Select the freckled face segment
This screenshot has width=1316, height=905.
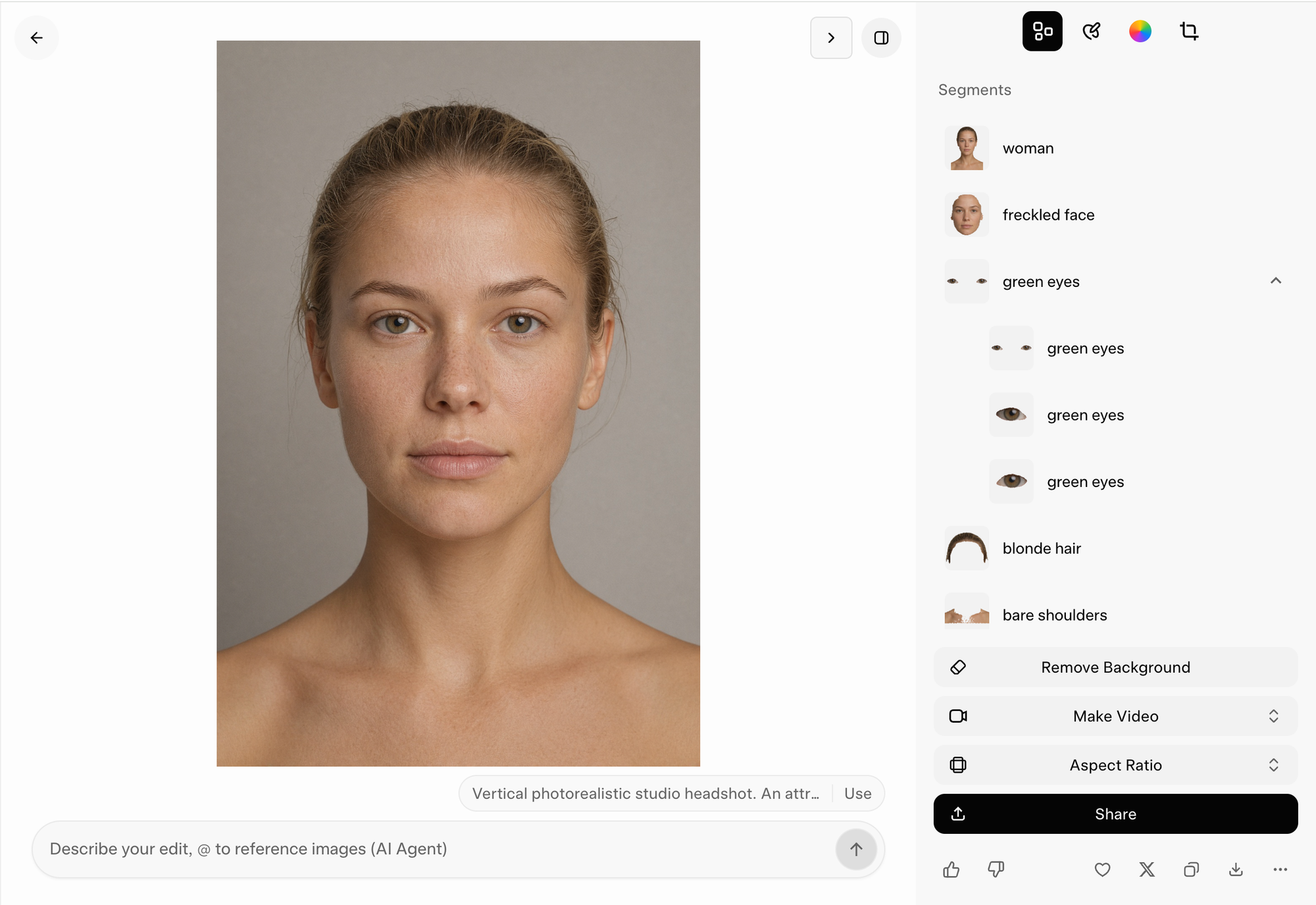(1115, 215)
